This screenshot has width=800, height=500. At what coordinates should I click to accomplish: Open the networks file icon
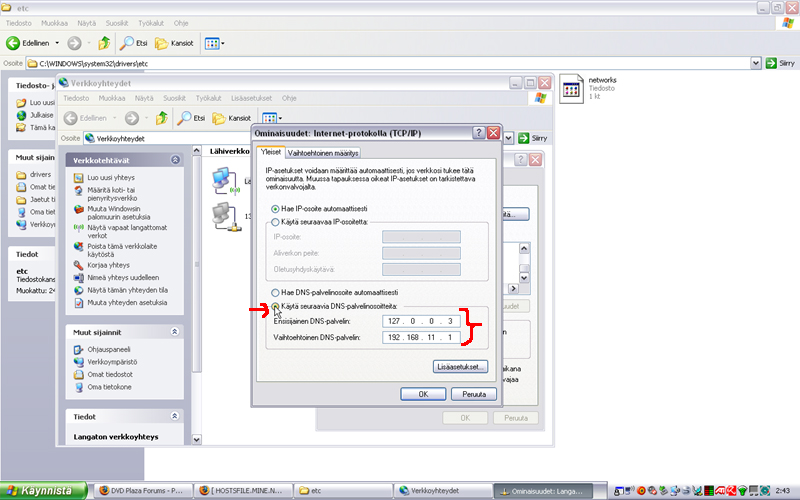[571, 89]
